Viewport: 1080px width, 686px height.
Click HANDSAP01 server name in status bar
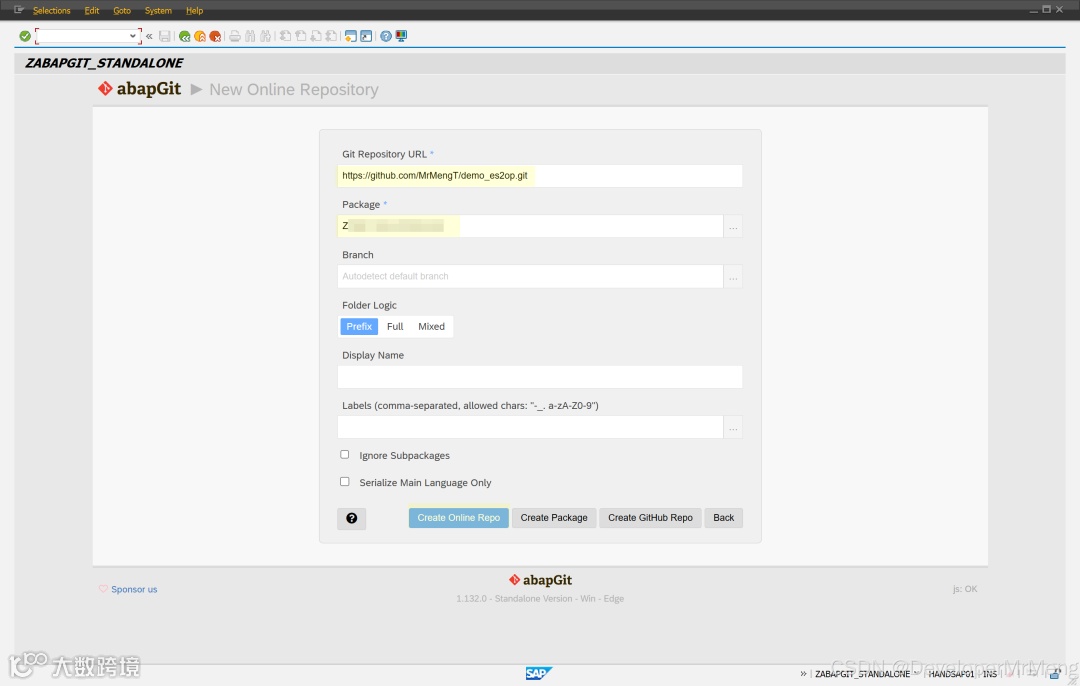pyautogui.click(x=951, y=674)
